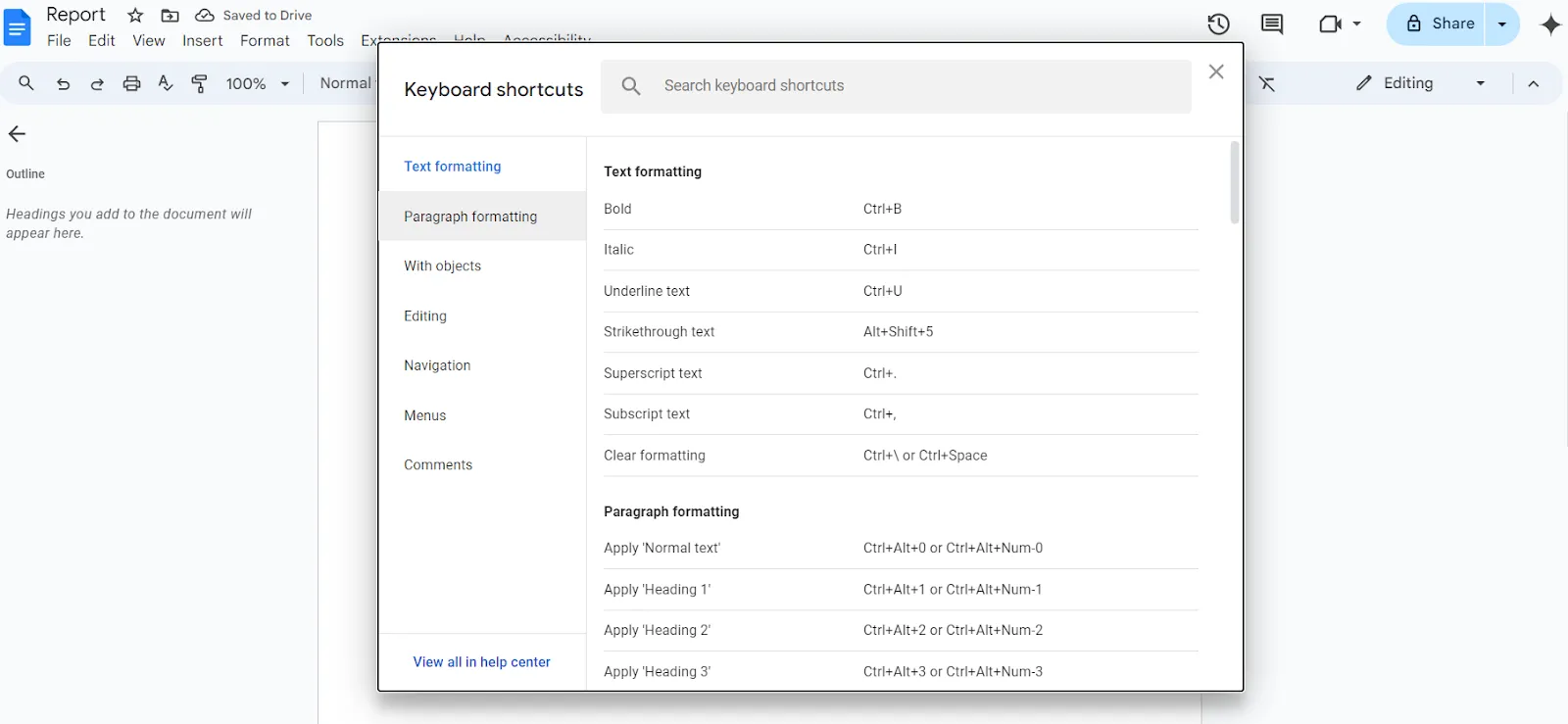The width and height of the screenshot is (1568, 724).
Task: Close the Keyboard shortcuts dialog
Action: click(1216, 72)
